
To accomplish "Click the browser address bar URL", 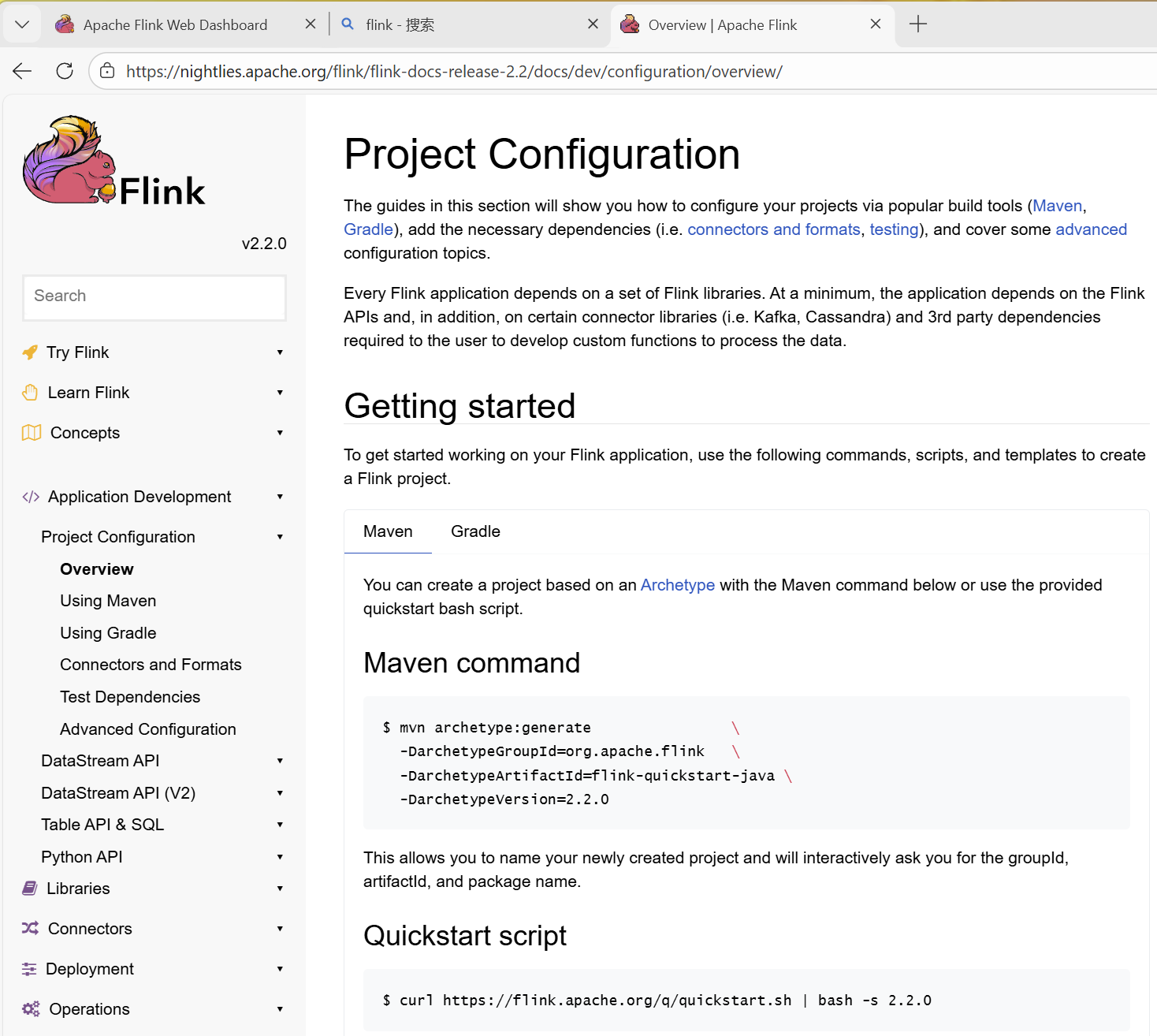I will pyautogui.click(x=454, y=72).
